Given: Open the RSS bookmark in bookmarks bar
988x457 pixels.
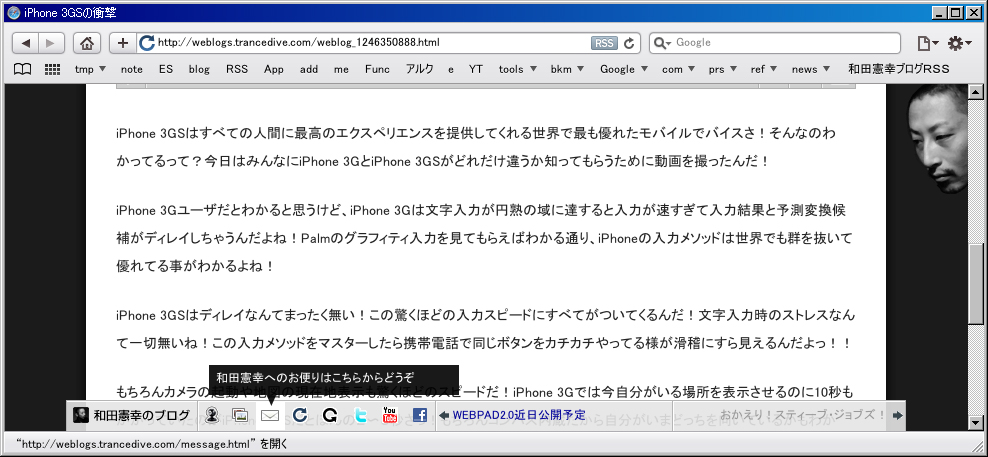Looking at the screenshot, I should click(237, 69).
